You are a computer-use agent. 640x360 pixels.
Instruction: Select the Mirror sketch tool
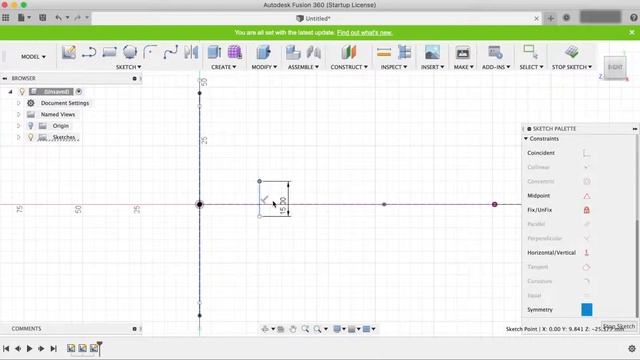[191, 52]
